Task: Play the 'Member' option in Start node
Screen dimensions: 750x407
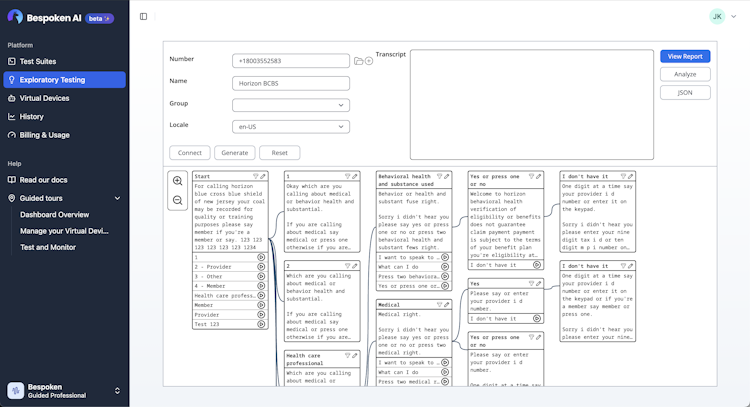Action: click(x=261, y=305)
